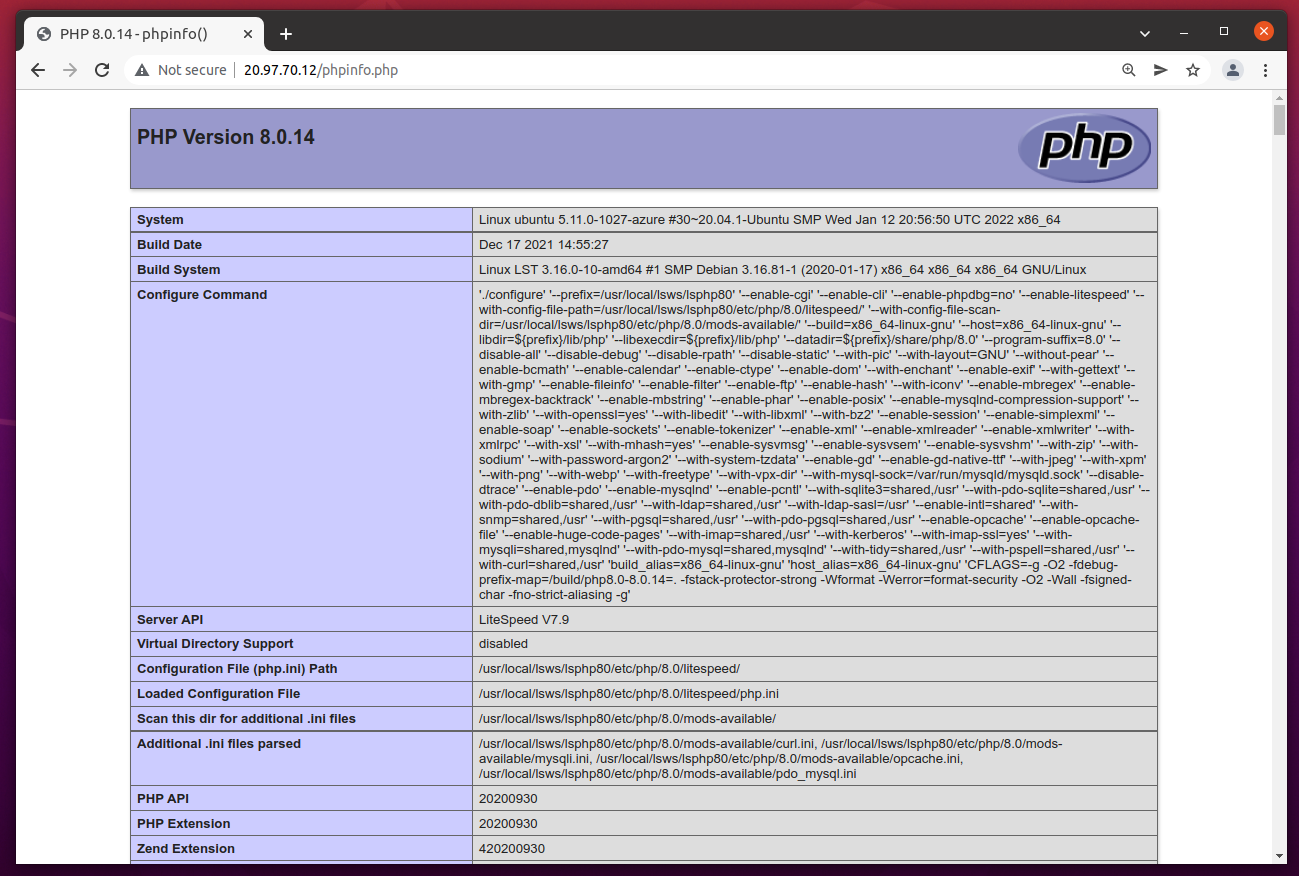Reload the phpinfo page
Image resolution: width=1299 pixels, height=876 pixels.
pyautogui.click(x=102, y=70)
